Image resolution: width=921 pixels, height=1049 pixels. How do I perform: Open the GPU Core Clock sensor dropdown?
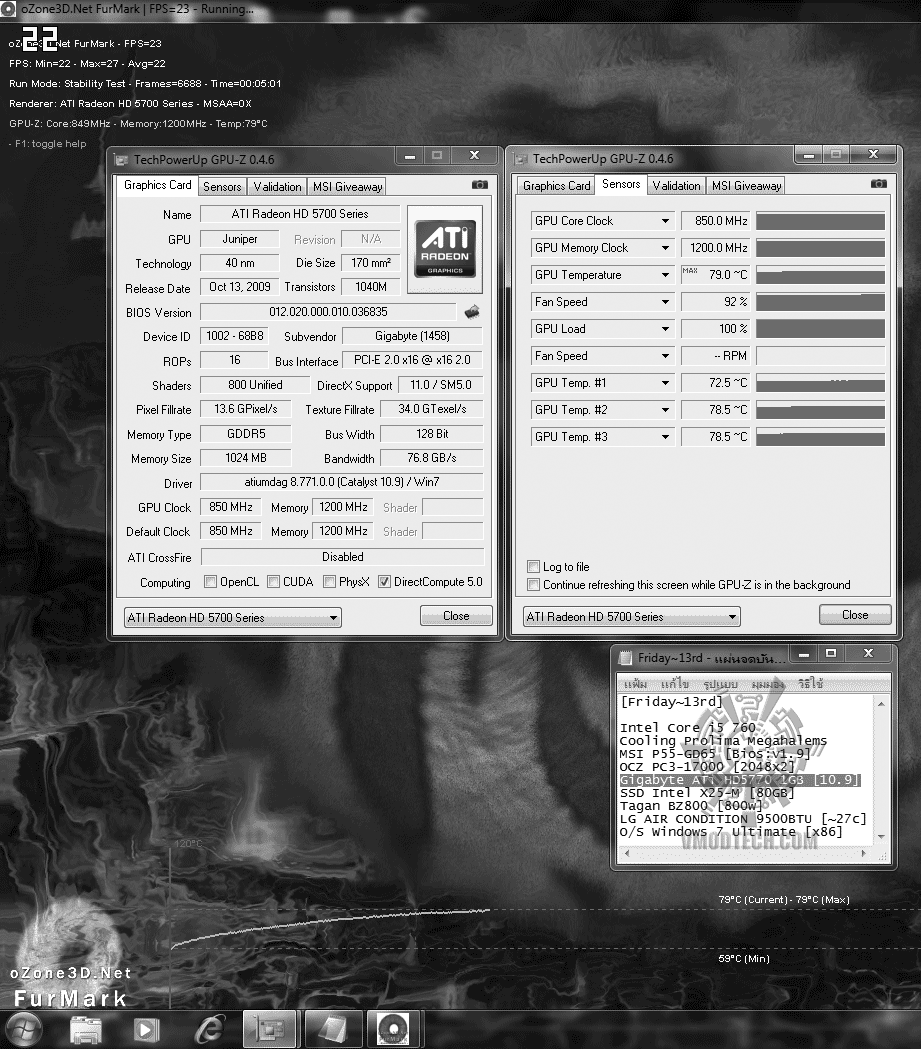tap(666, 221)
